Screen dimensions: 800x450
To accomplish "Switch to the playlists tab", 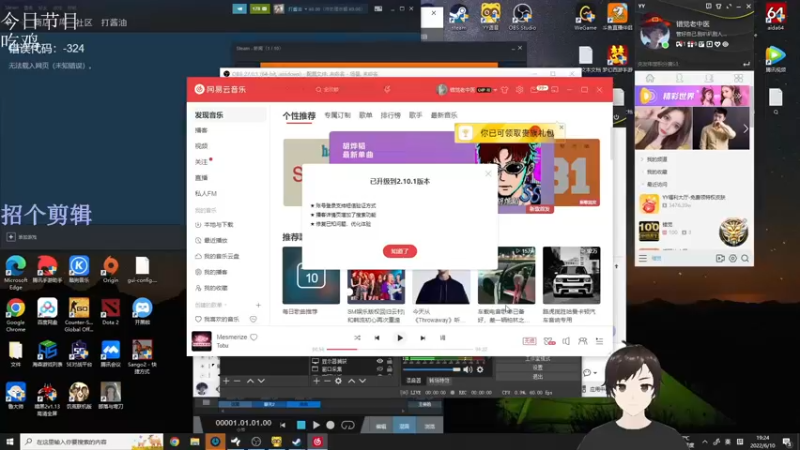I will pyautogui.click(x=366, y=115).
